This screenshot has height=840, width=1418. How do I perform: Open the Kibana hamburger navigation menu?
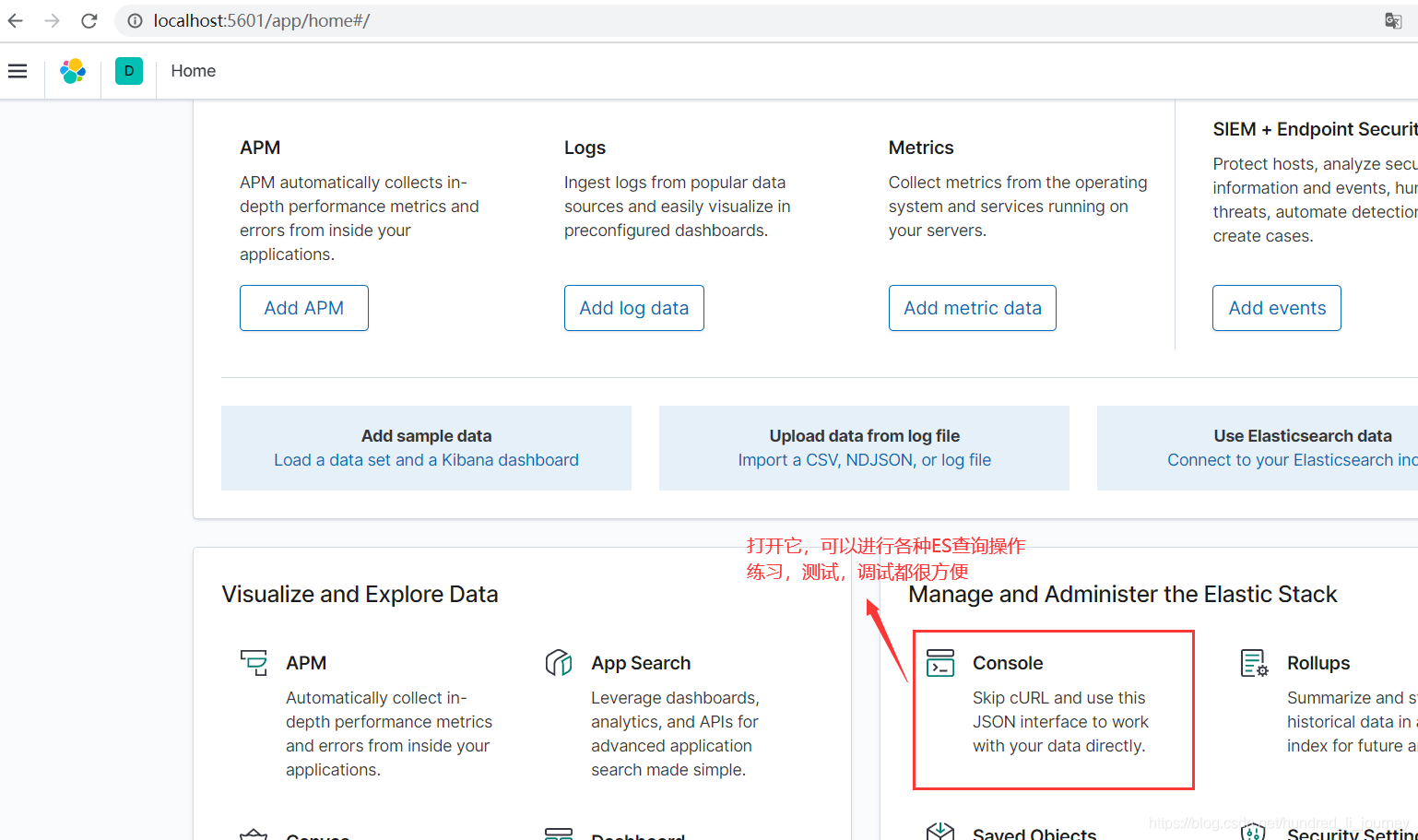pos(18,71)
